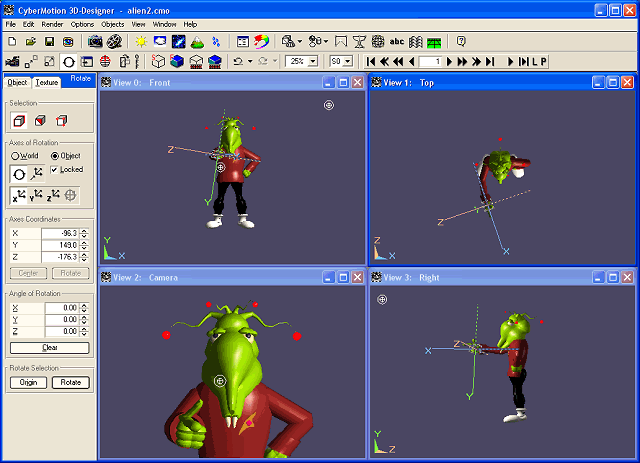Click the Axes Coordinates X value field
640x463 pixels.
[x=60, y=234]
